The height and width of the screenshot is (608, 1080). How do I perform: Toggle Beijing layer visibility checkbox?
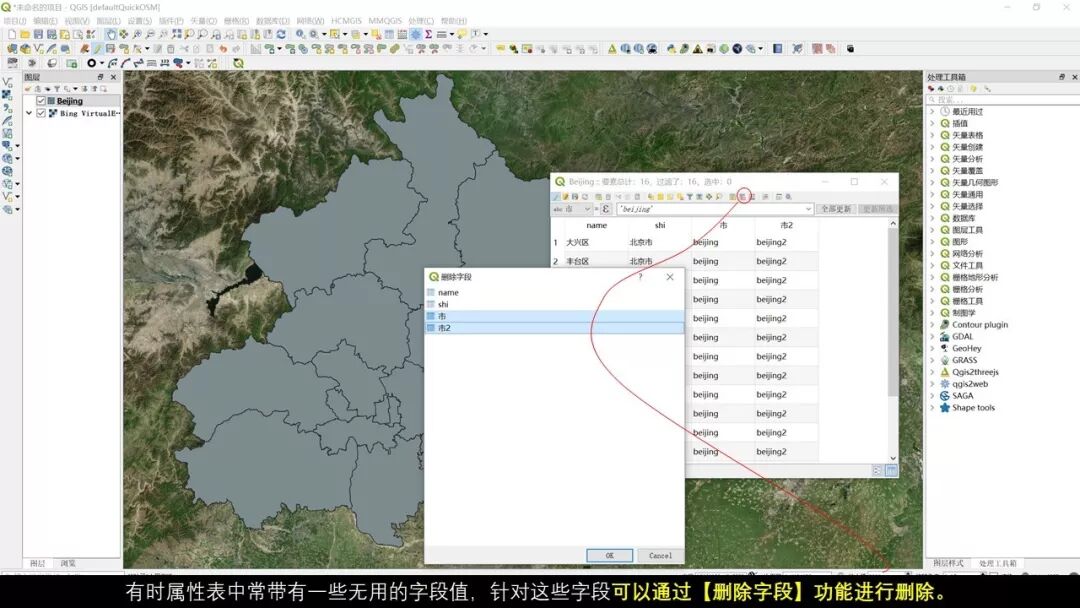(x=41, y=101)
